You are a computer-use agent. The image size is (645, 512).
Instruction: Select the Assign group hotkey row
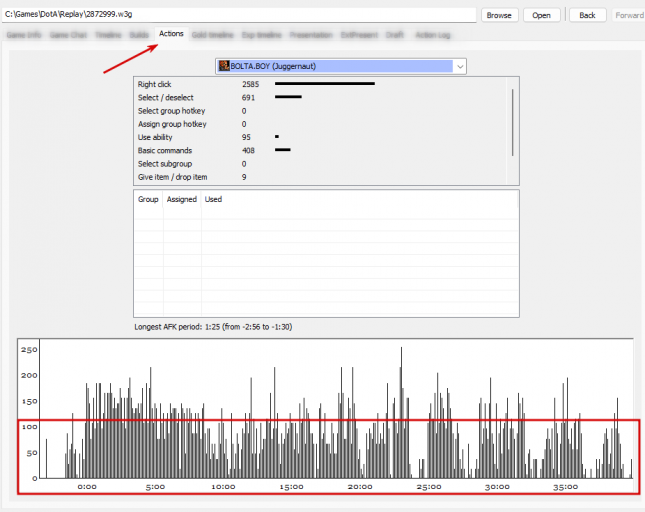[320, 124]
